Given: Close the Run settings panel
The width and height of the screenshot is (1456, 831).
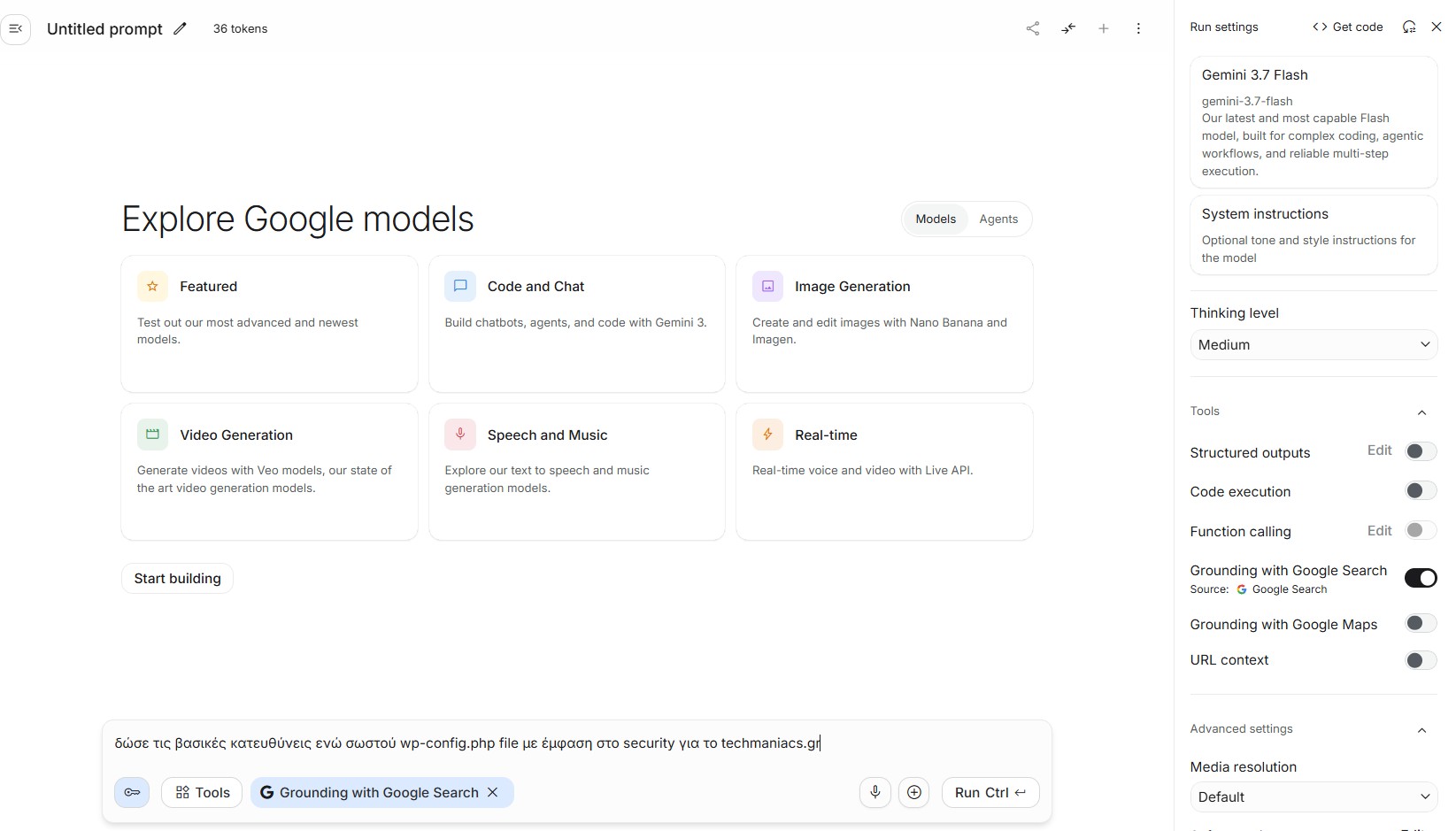Looking at the screenshot, I should pyautogui.click(x=1437, y=27).
